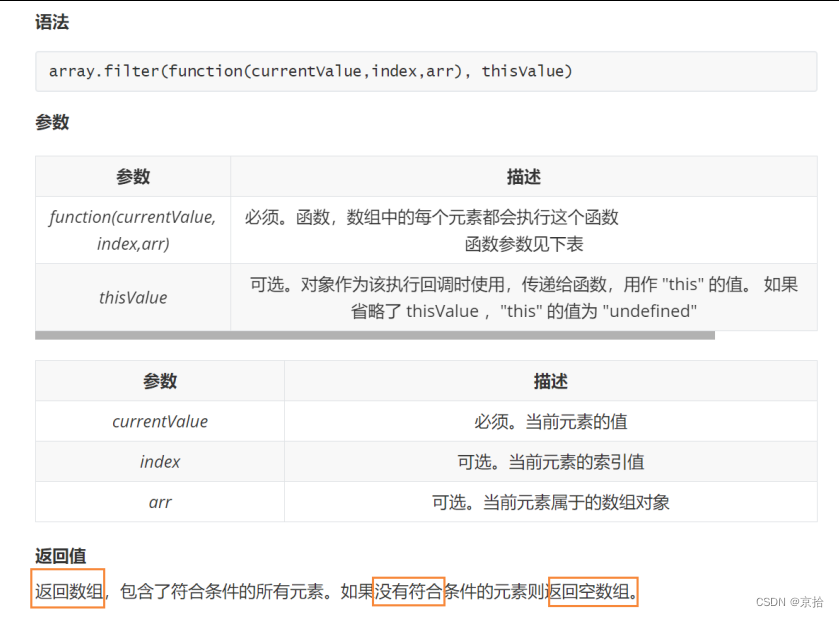Click the 'arr' parameter cell
This screenshot has height=617, width=839.
click(160, 502)
